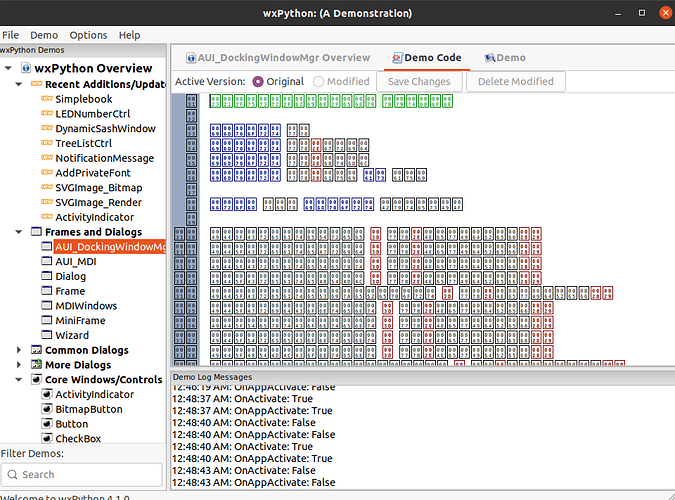Click the Delete Modified button

[x=516, y=81]
